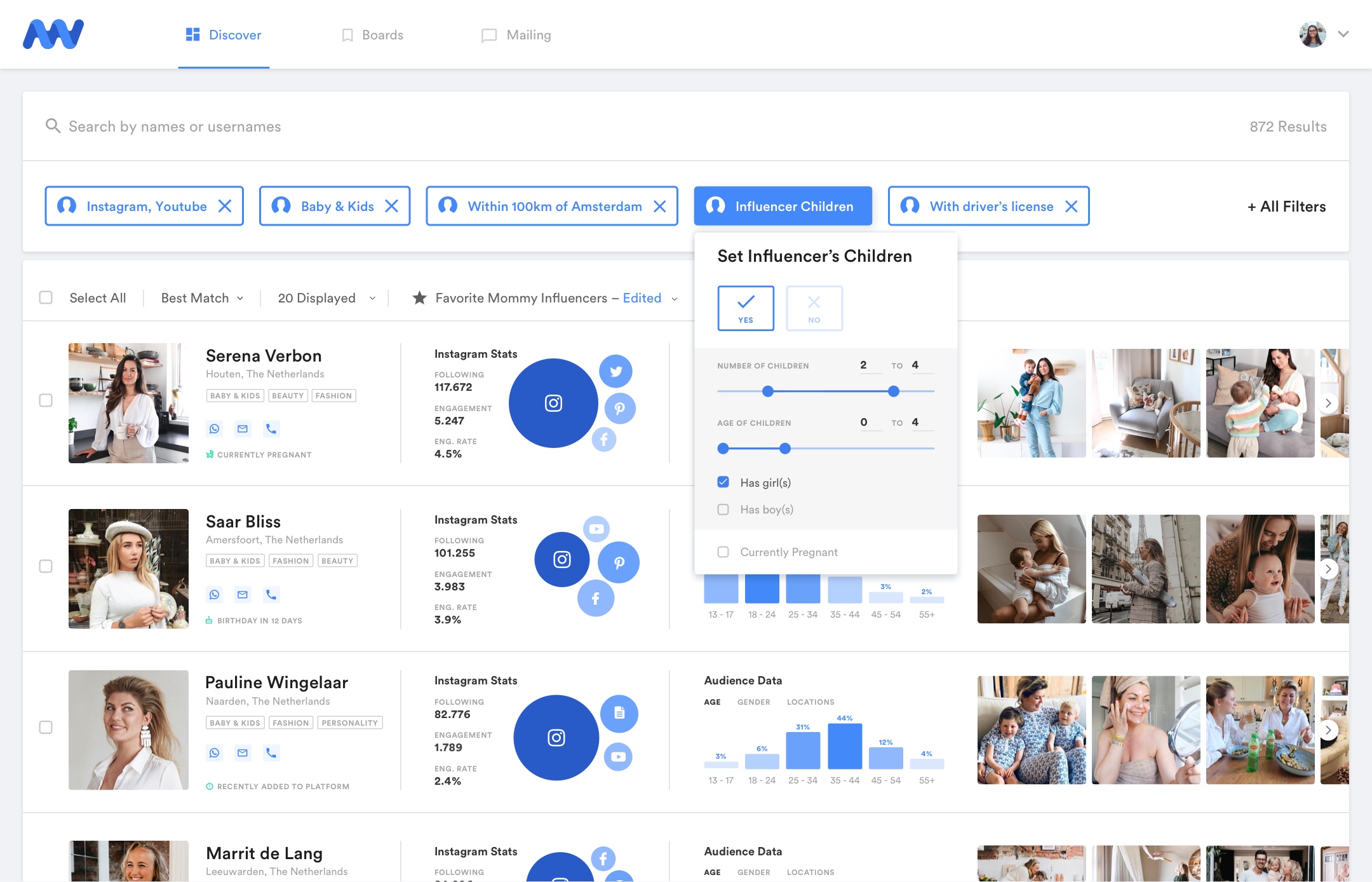Open the user profile menu chevron
1372x882 pixels.
(1343, 34)
